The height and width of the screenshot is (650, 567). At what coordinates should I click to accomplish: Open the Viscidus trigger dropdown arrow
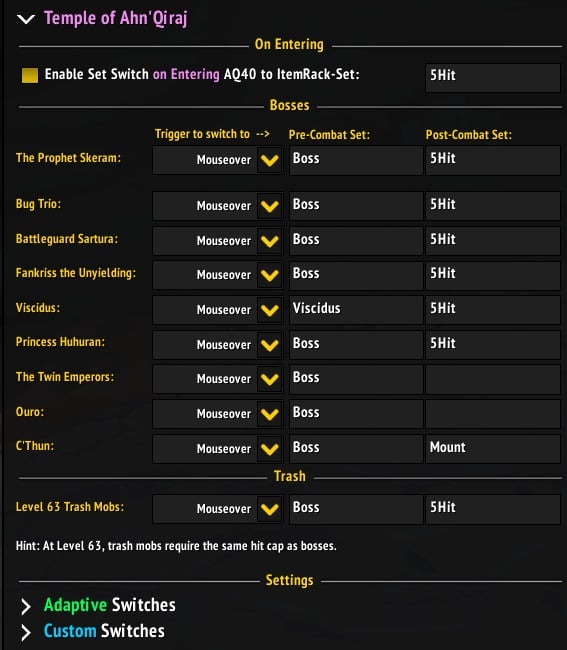pos(270,310)
